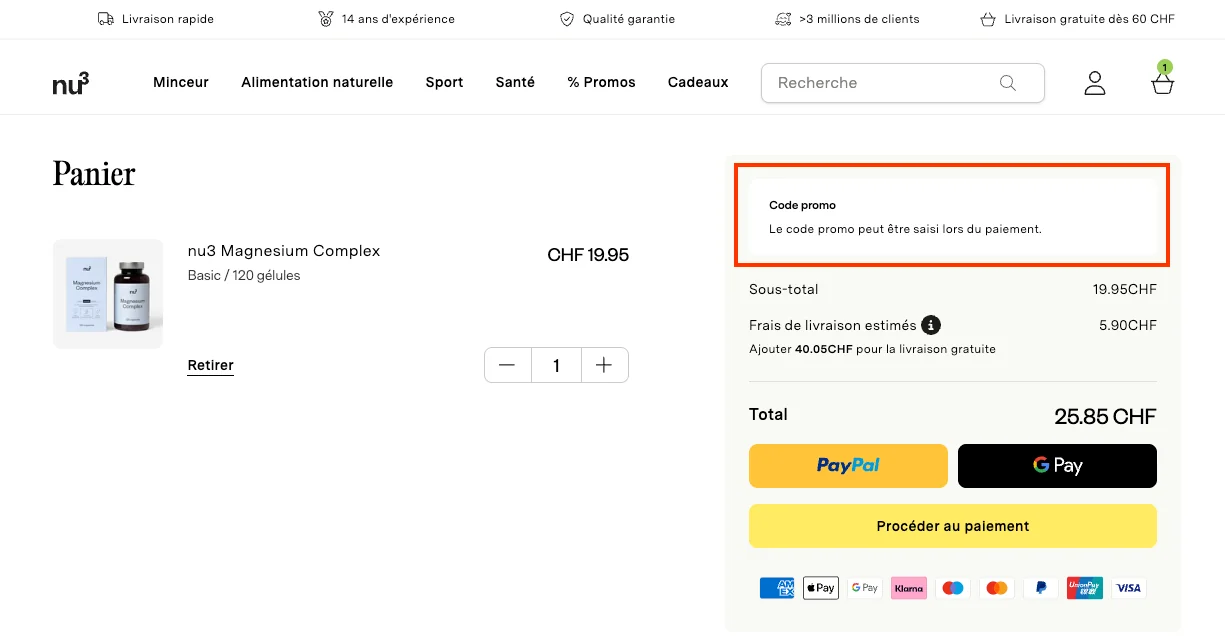Increase quantity with the plus stepper
This screenshot has width=1225, height=643.
point(604,365)
